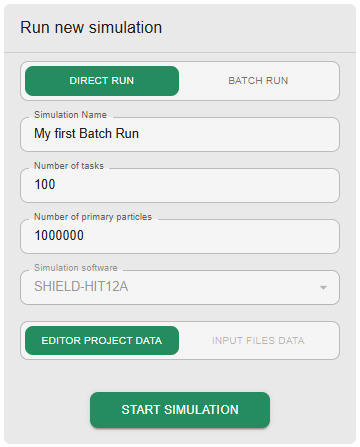Select the Direct Run mode
Viewport: 360px width, 447px height.
pyautogui.click(x=102, y=81)
